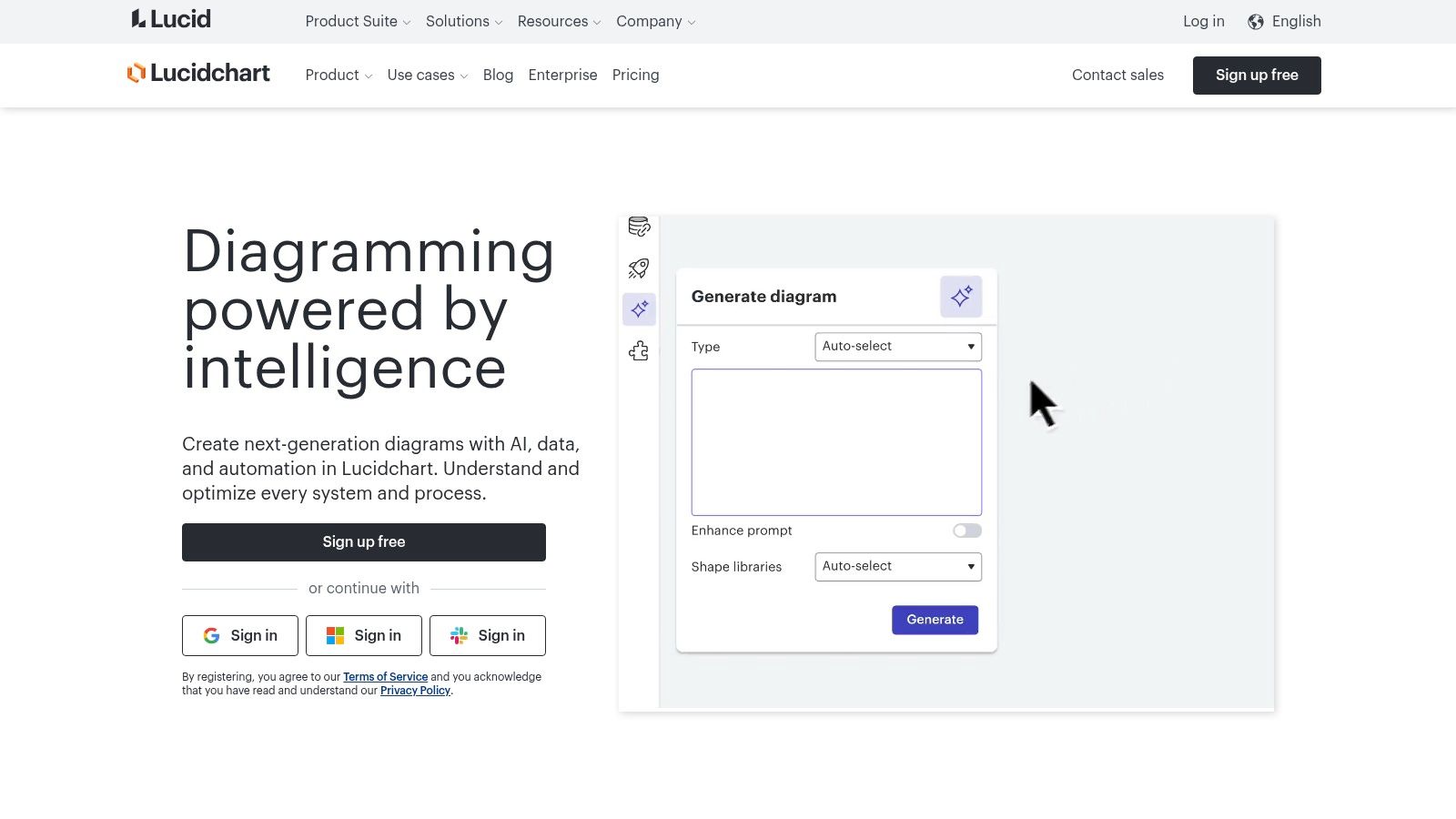The height and width of the screenshot is (819, 1456).
Task: Click "Diagramming powered by intelligence" heading
Action: point(369,309)
